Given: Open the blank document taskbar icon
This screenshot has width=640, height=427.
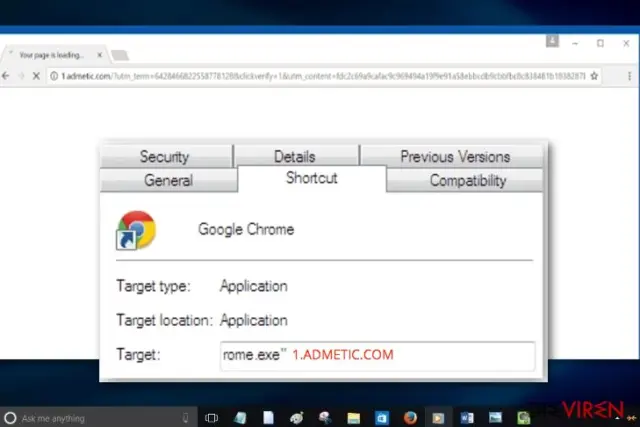Looking at the screenshot, I should [268, 418].
